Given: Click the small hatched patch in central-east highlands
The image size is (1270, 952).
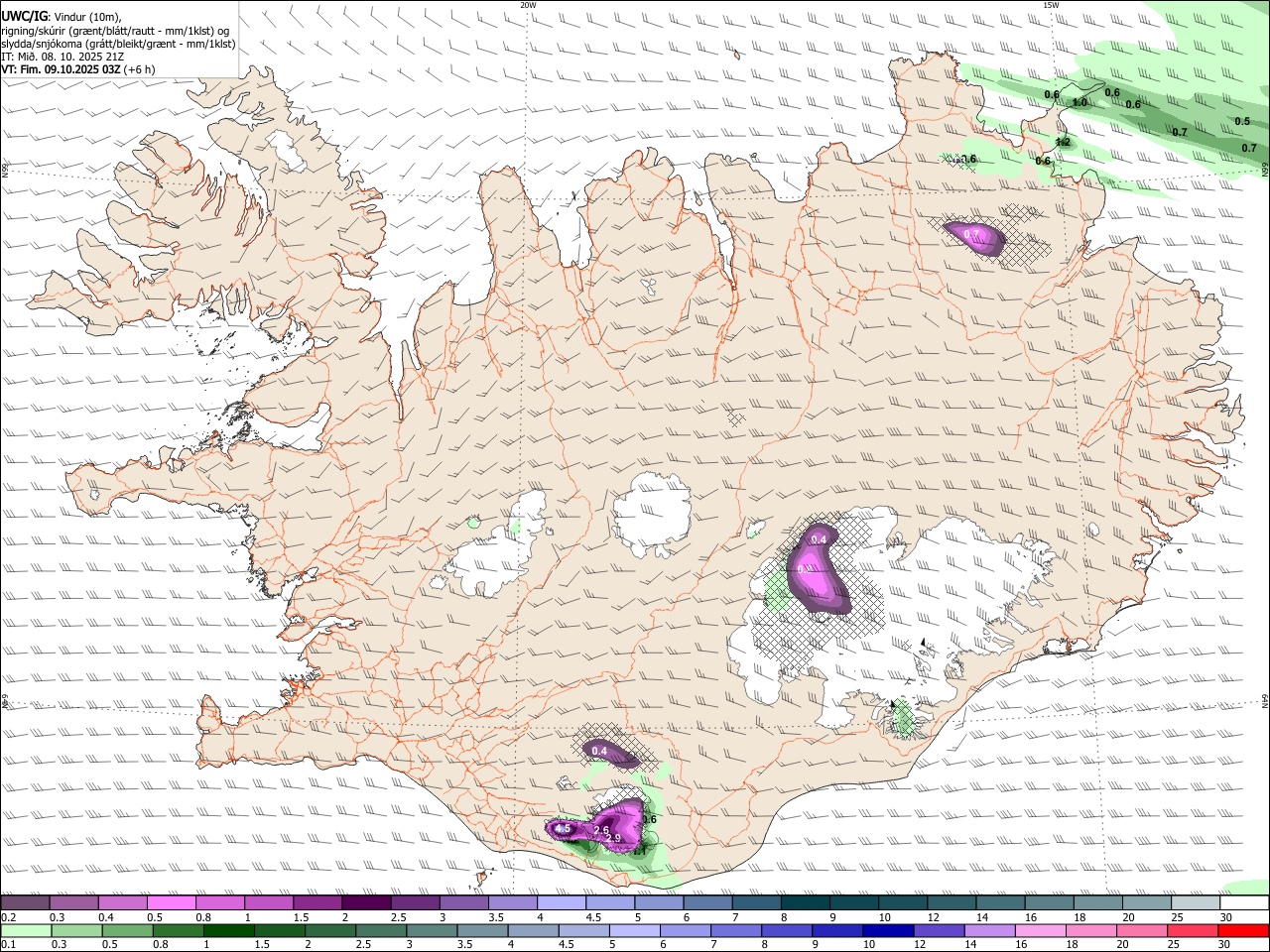Looking at the screenshot, I should [735, 418].
